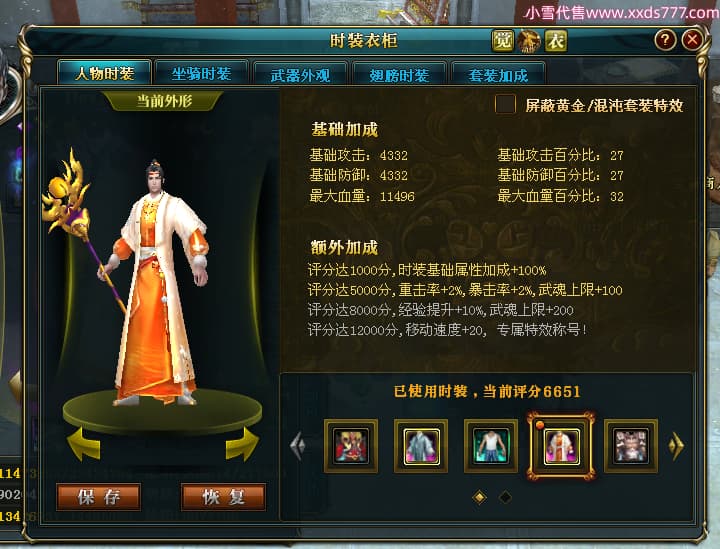This screenshot has height=549, width=720.
Task: Select the dark armored warrior costume icon
Action: tap(631, 446)
